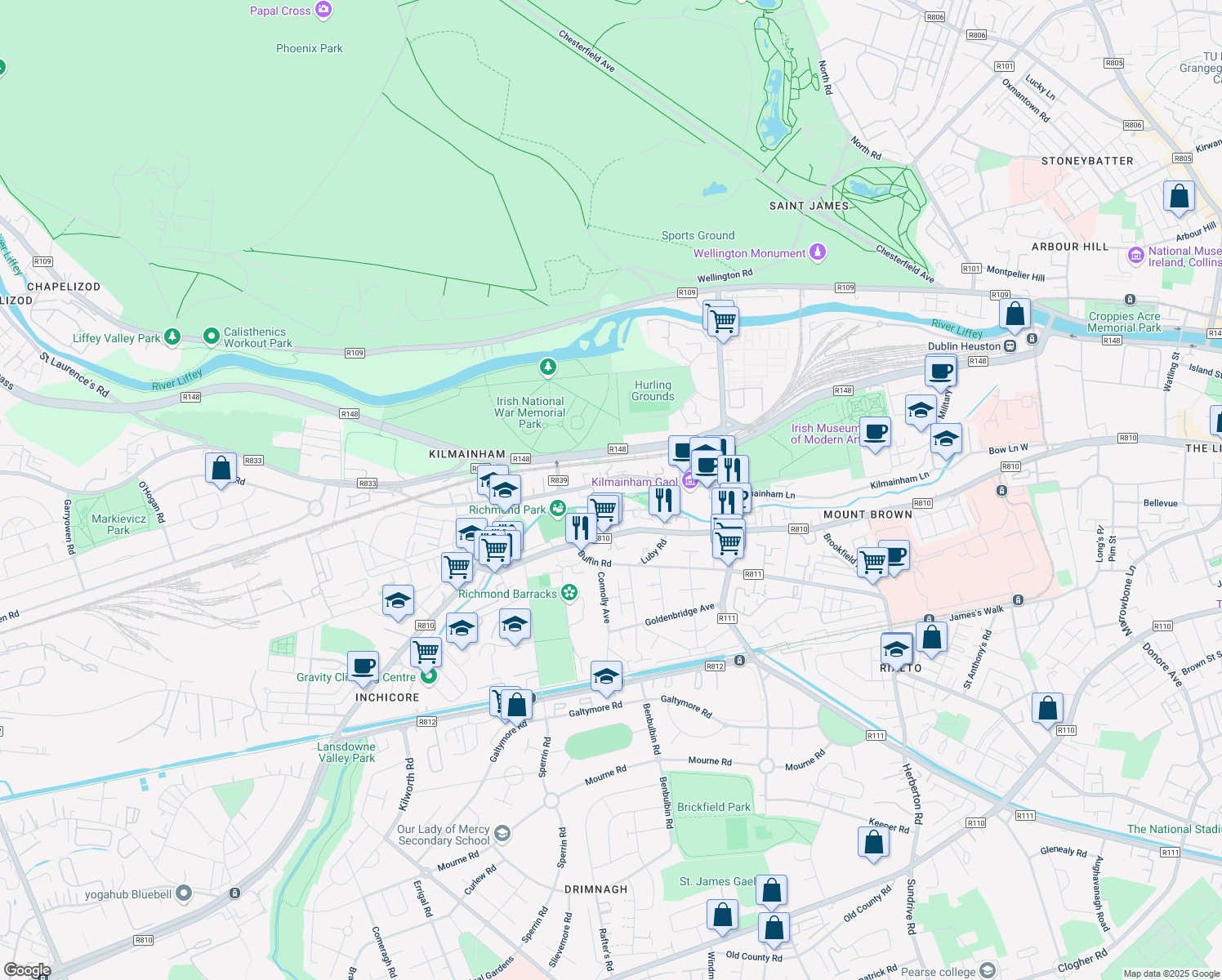
Task: Select the coffee marker at Gravity Climbing Centre
Action: pyautogui.click(x=363, y=668)
